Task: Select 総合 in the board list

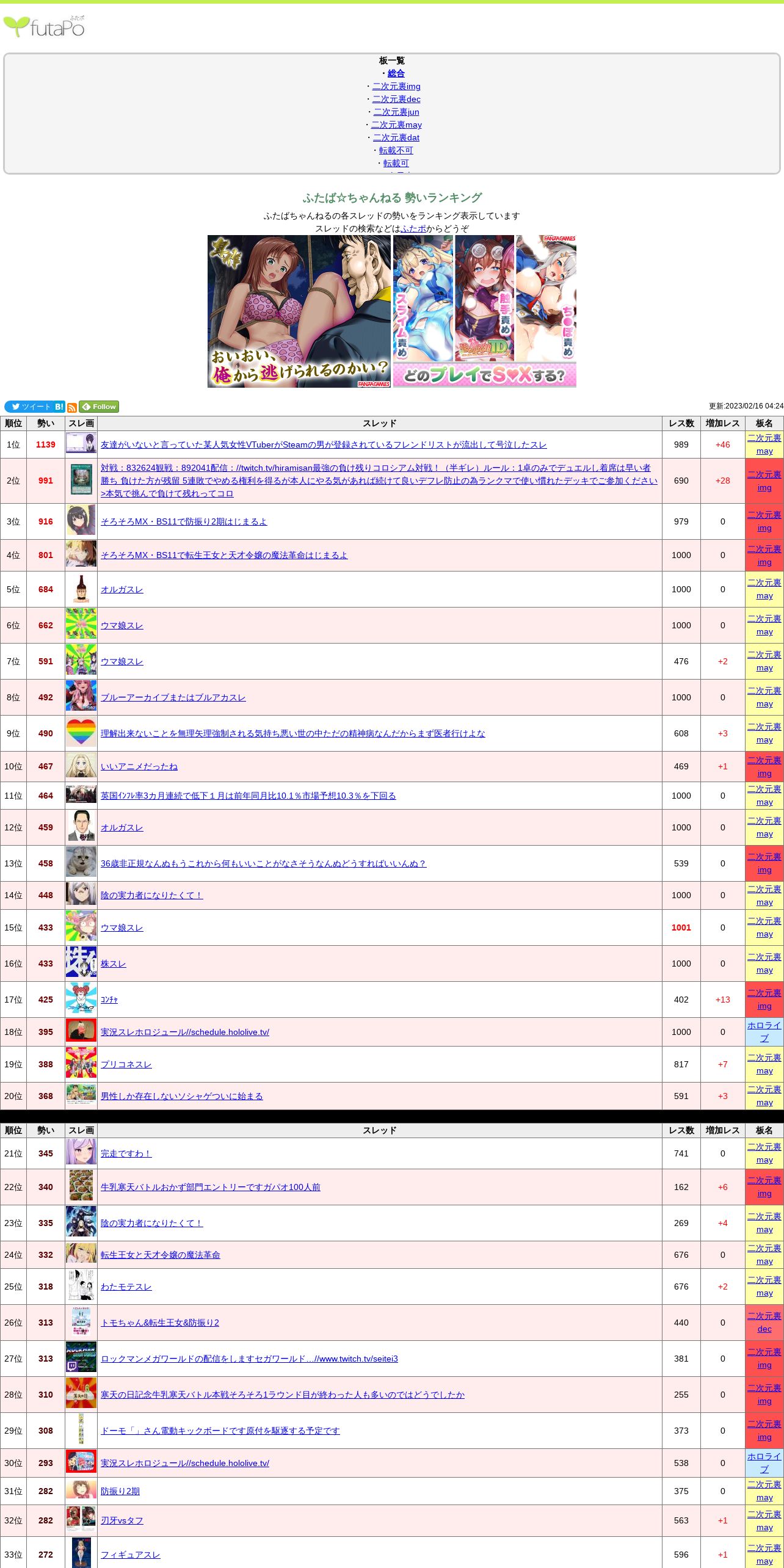Action: point(396,73)
